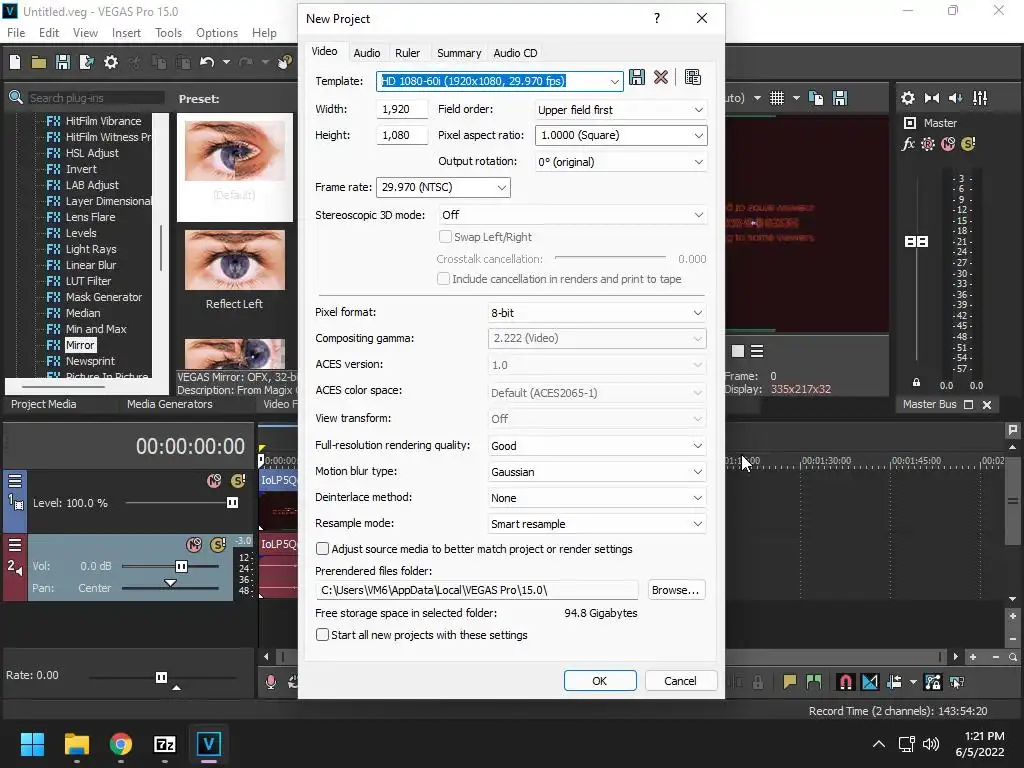Viewport: 1024px width, 768px height.
Task: Click the Cancel button
Action: (x=680, y=680)
